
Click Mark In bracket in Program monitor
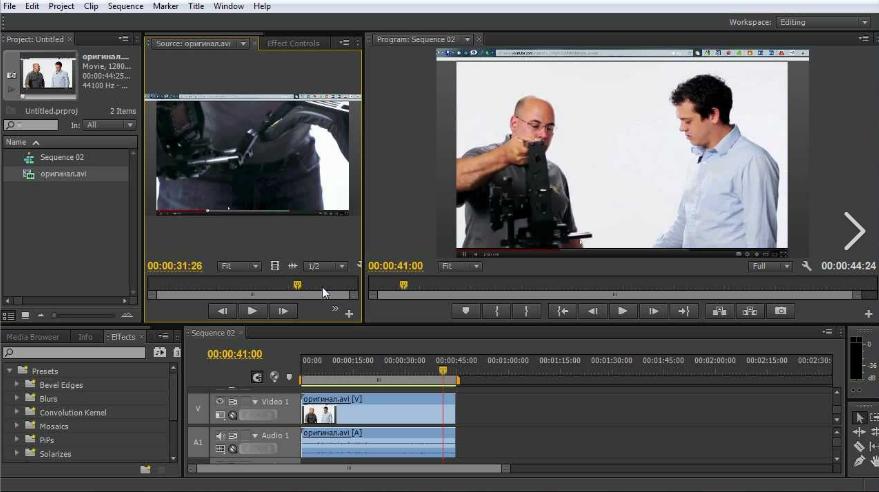(x=496, y=311)
